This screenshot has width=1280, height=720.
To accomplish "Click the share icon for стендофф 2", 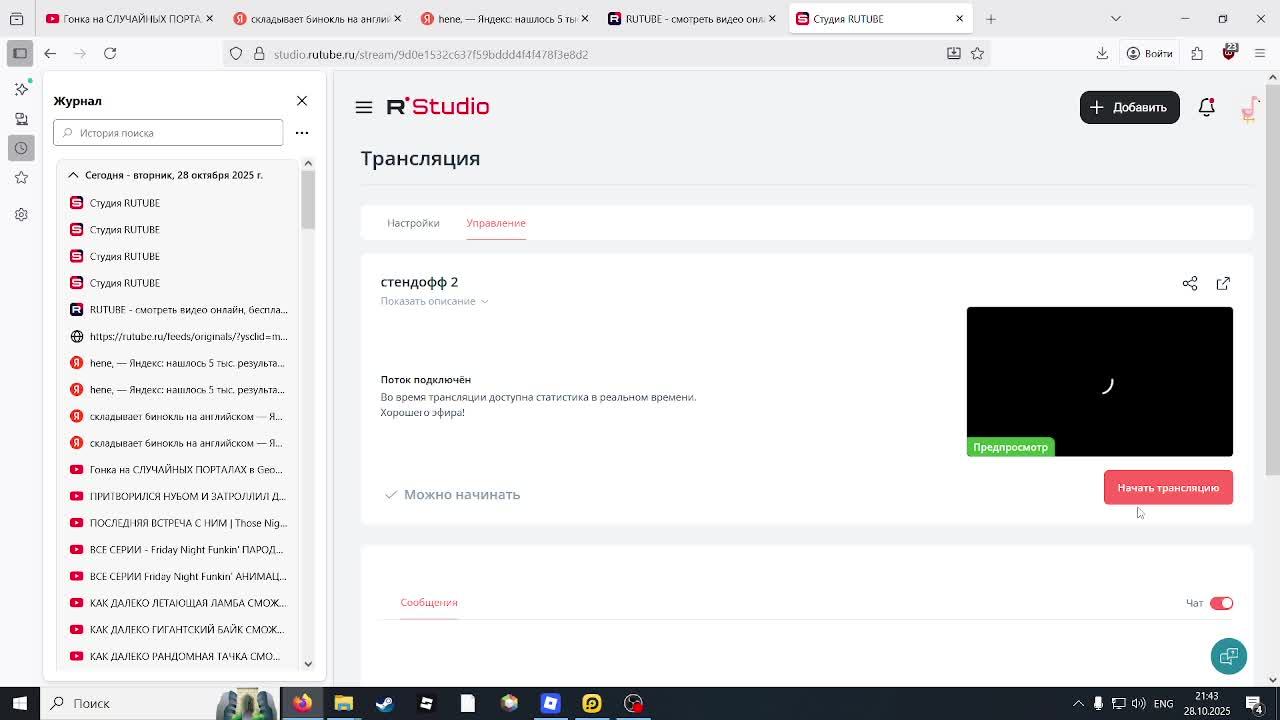I will (x=1190, y=284).
